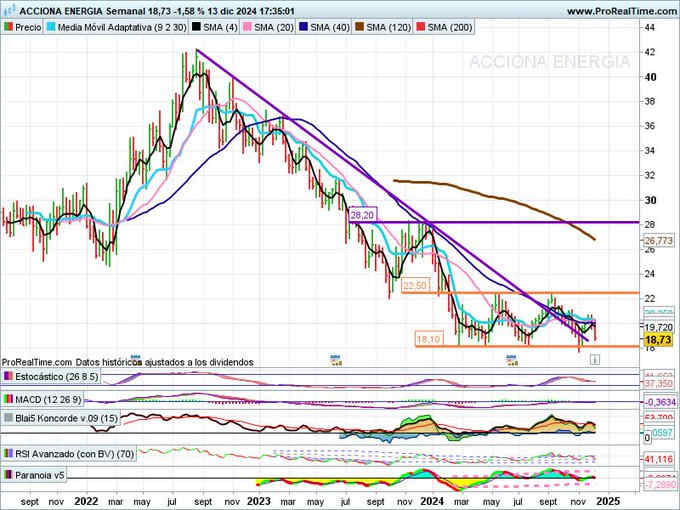
Task: Click the Paranoia v5 indicator icon
Action: pos(8,475)
